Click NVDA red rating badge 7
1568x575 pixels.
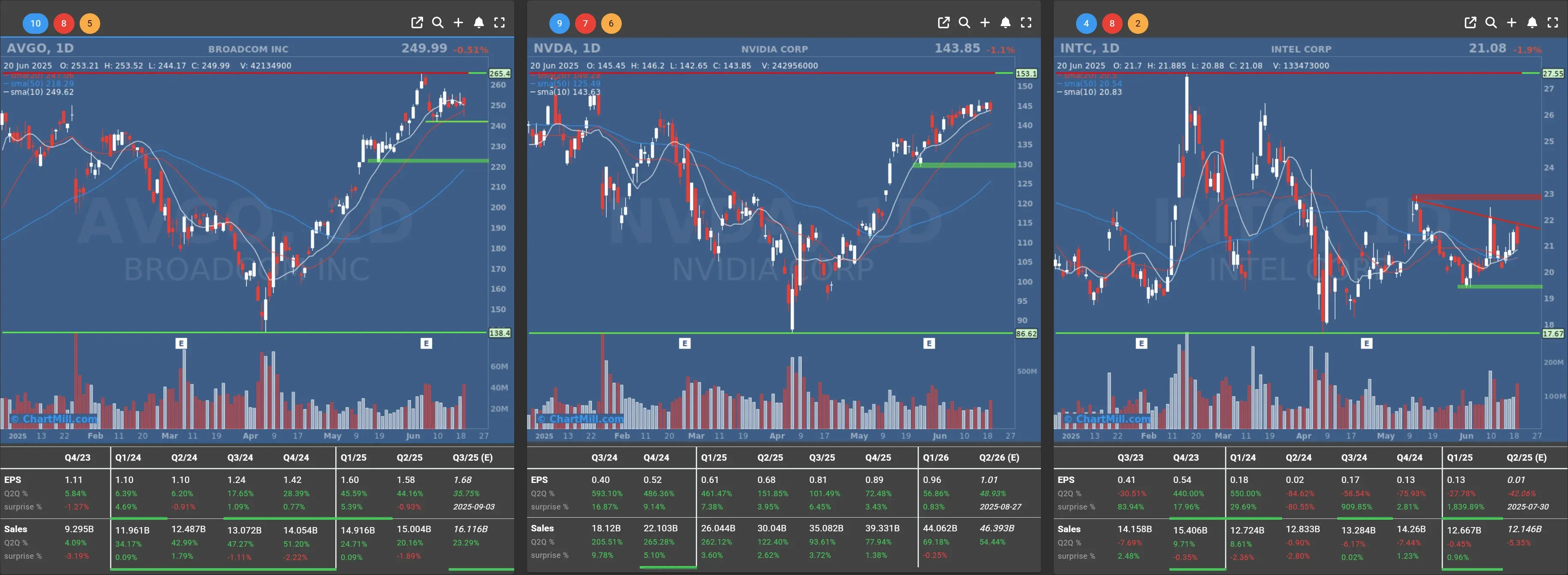pos(586,23)
